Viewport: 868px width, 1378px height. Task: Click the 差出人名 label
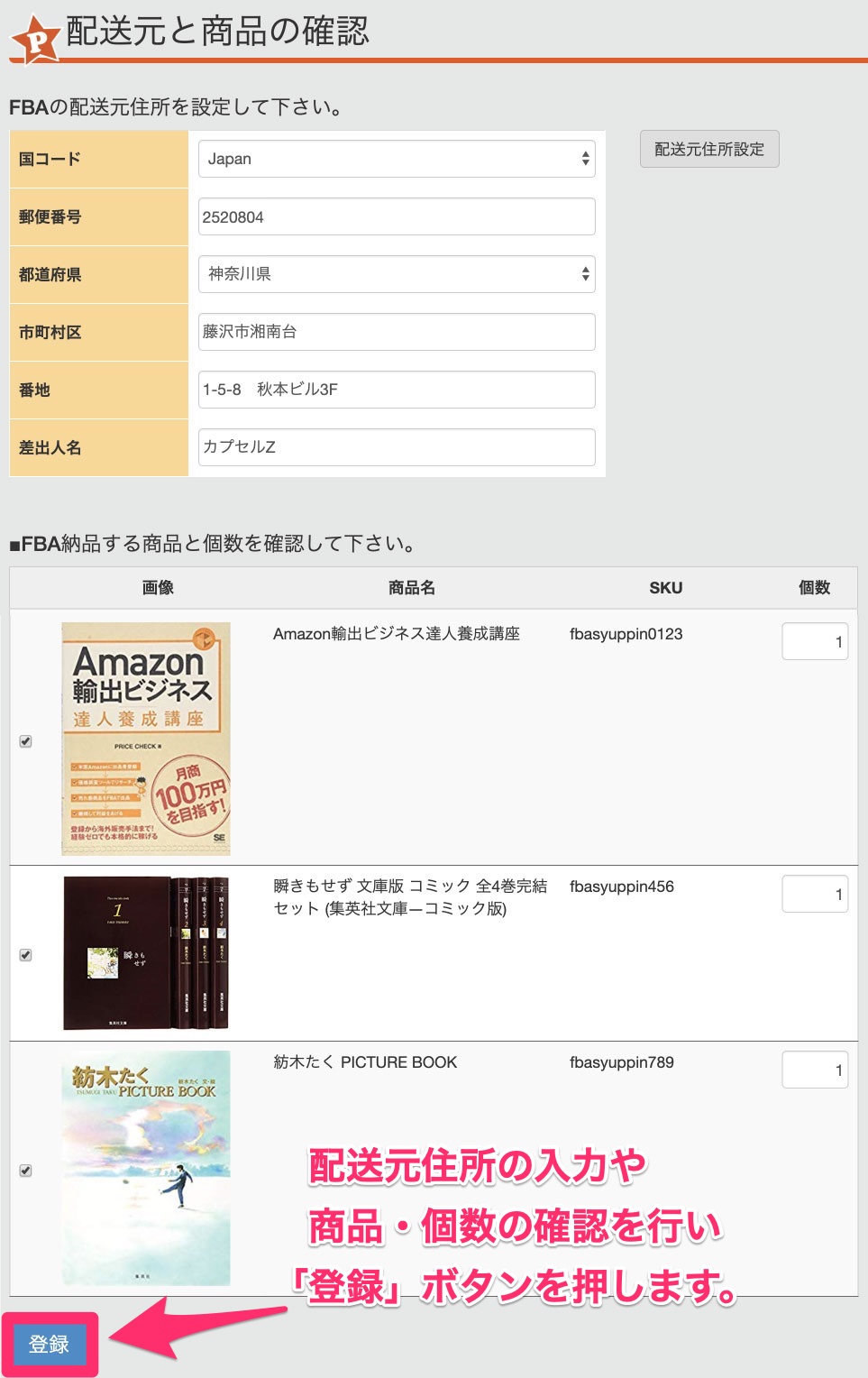[50, 447]
